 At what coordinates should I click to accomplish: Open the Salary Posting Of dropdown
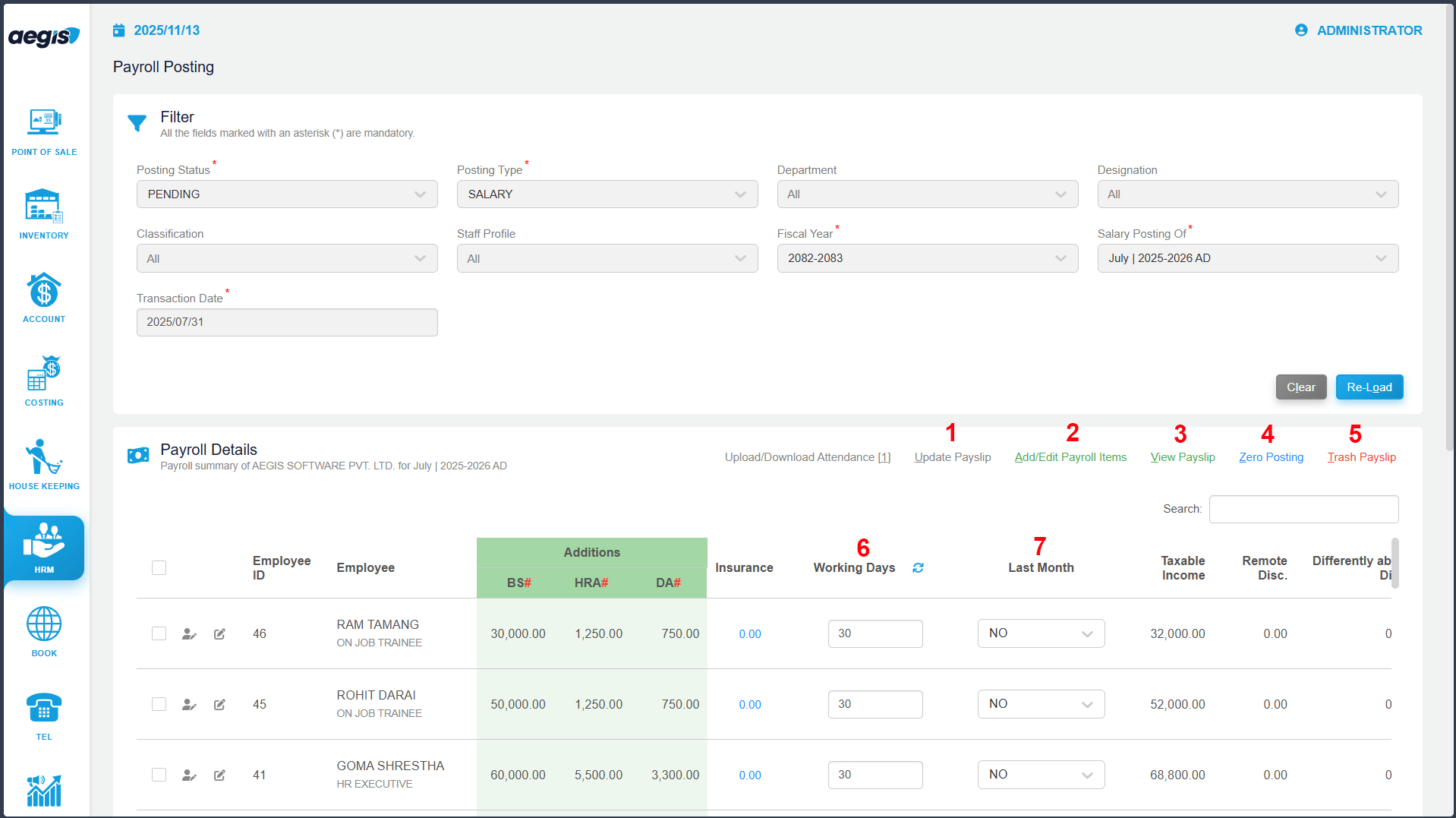(1247, 258)
